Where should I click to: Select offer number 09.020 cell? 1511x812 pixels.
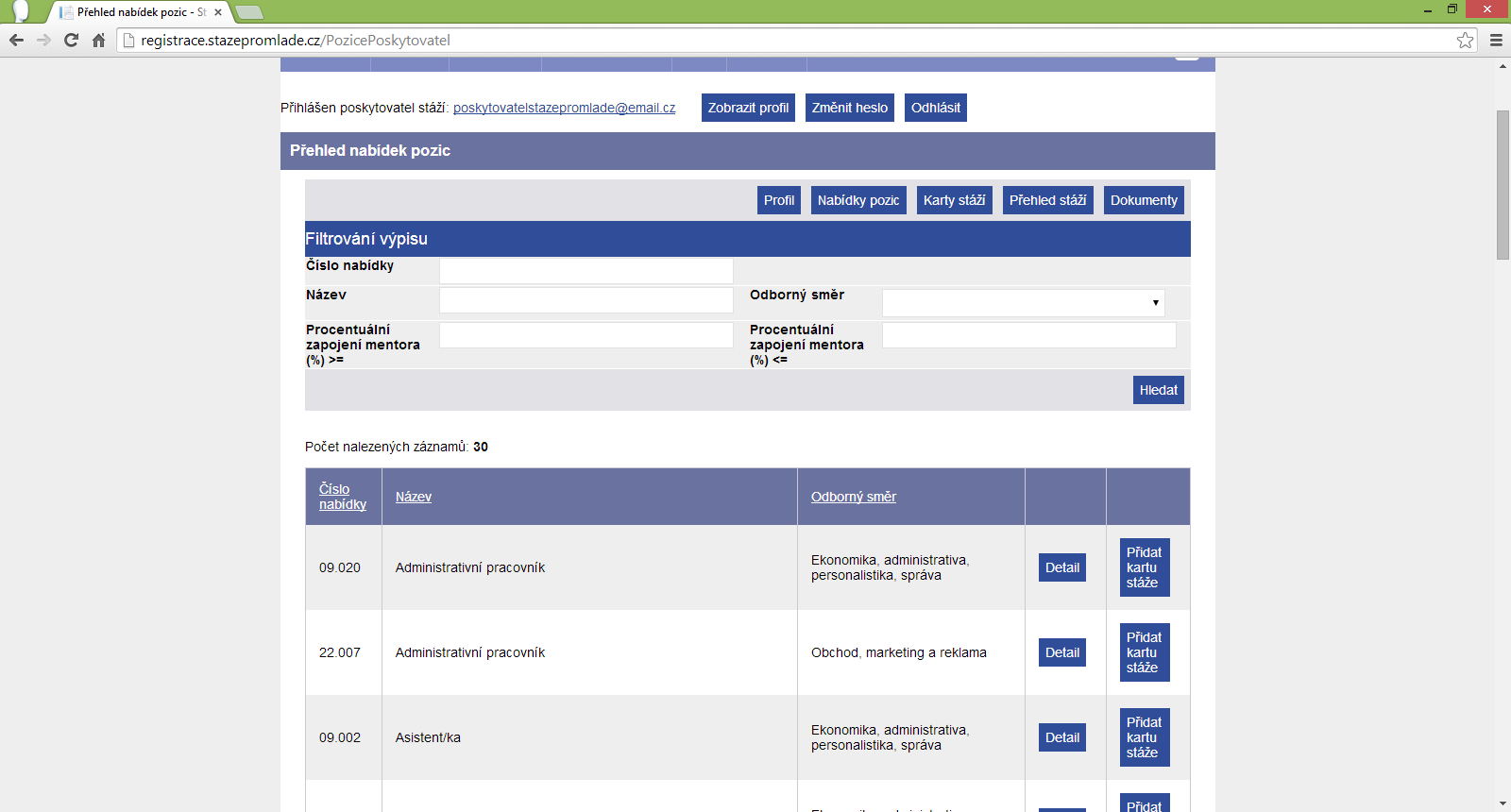tap(344, 567)
